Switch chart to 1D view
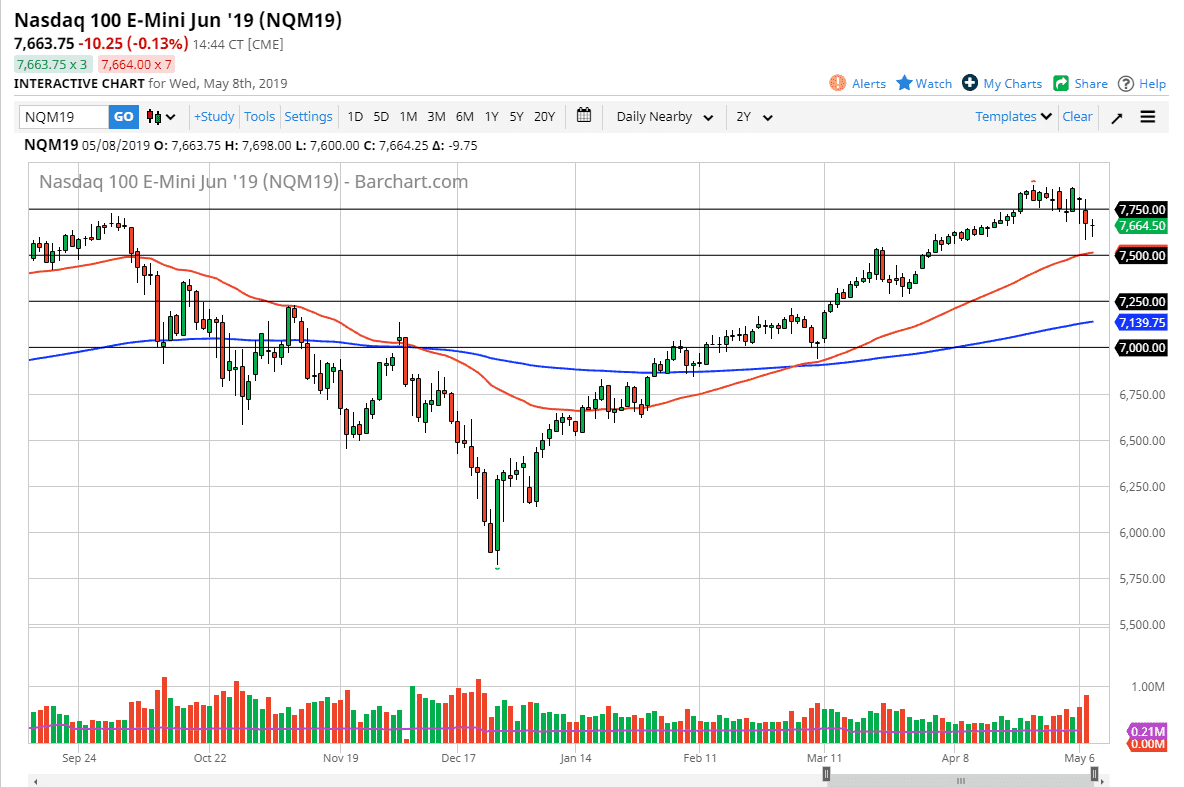 (355, 117)
